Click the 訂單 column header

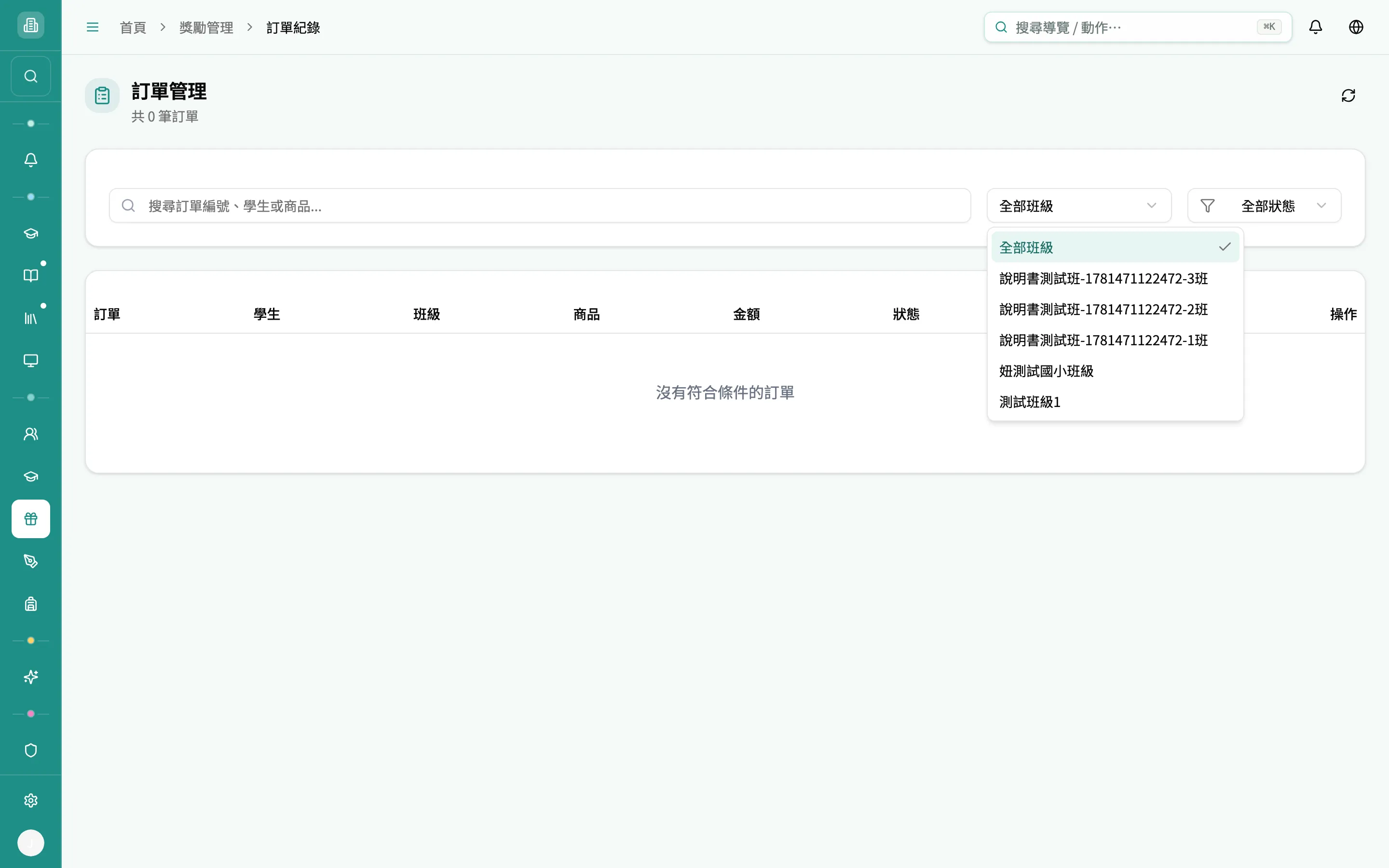tap(108, 314)
